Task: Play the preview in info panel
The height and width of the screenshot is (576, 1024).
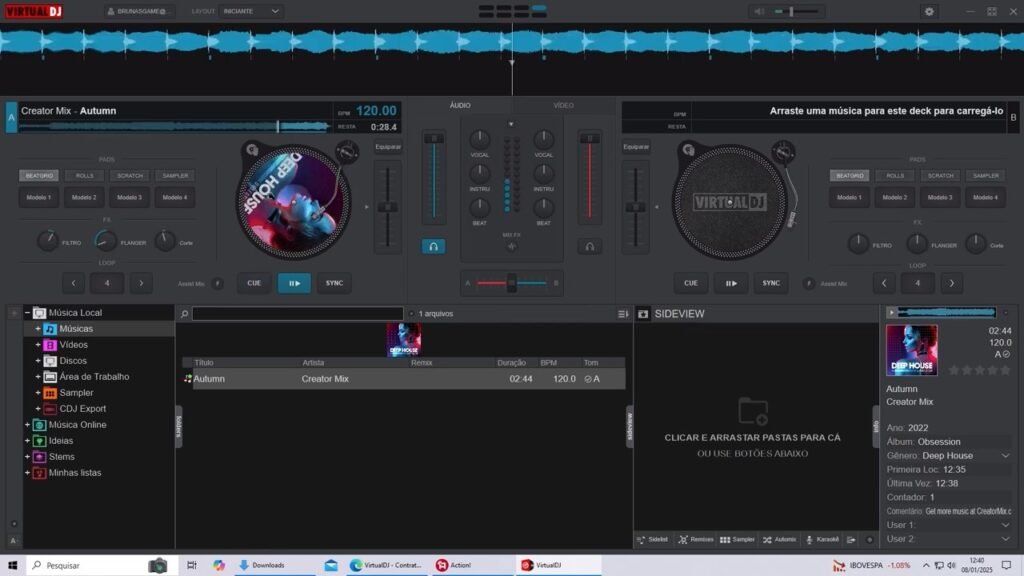Action: [x=891, y=313]
